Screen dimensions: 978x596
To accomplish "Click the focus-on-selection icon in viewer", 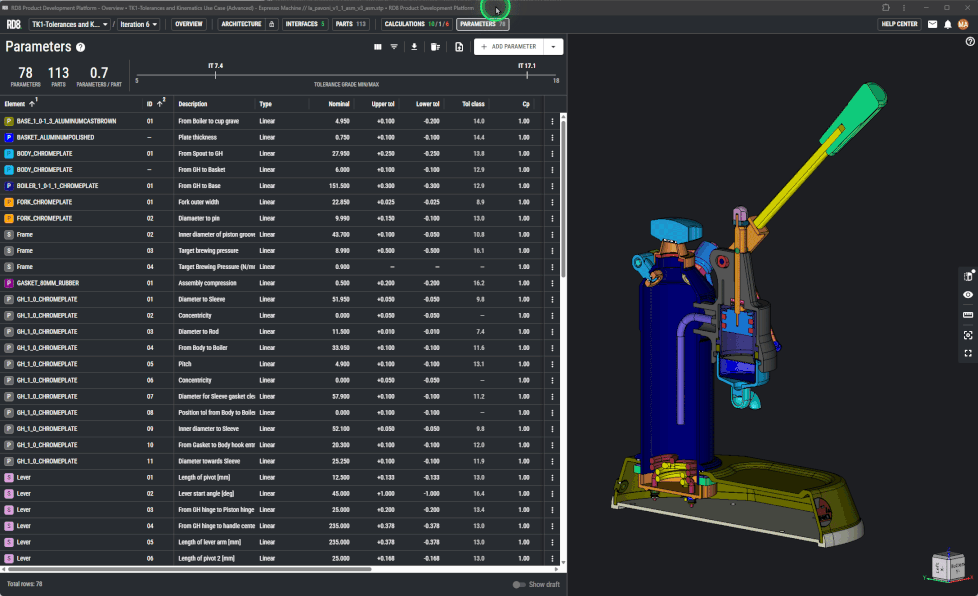I will click(x=968, y=335).
